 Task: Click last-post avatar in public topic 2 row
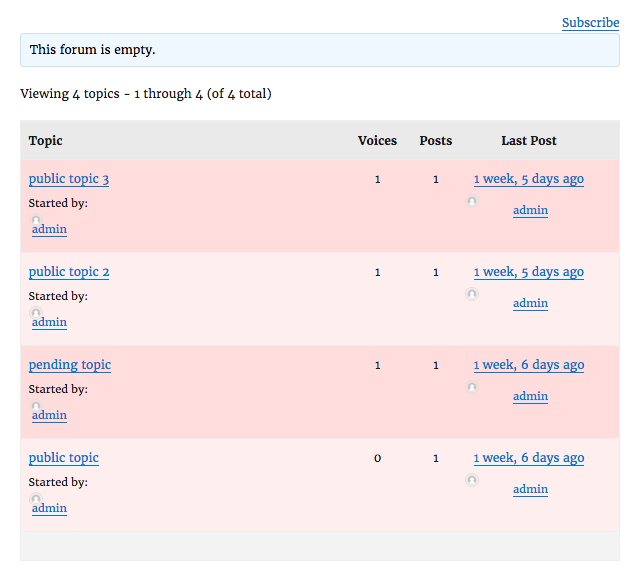tap(472, 294)
